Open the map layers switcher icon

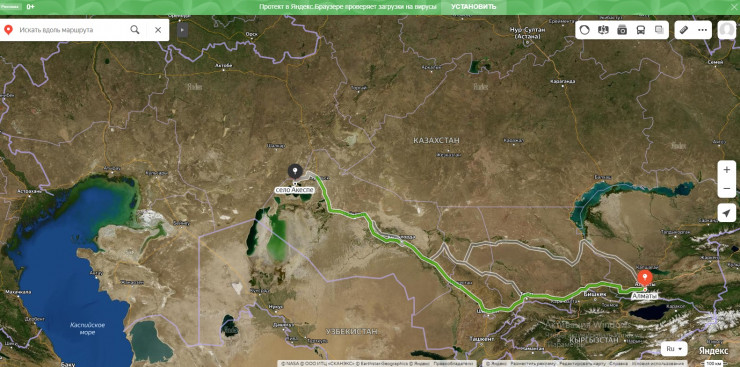coord(659,30)
